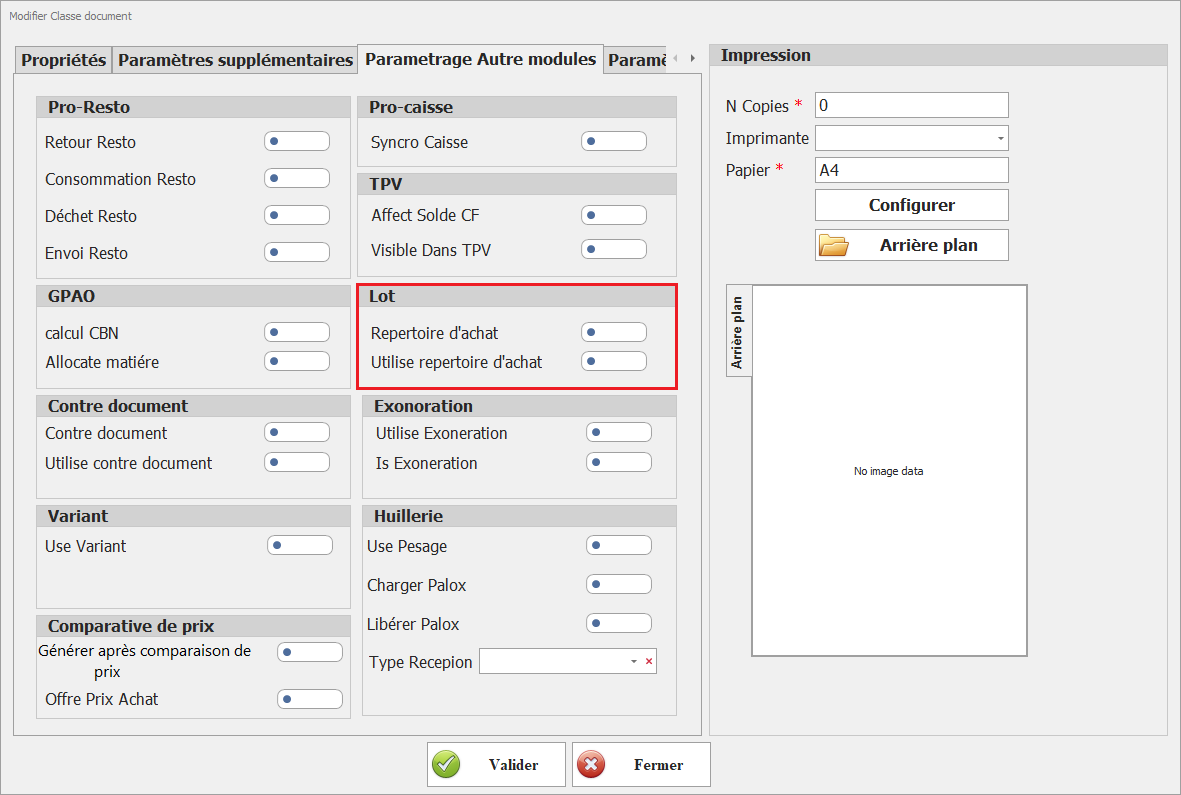The width and height of the screenshot is (1181, 795).
Task: Select the vertical Arrière plan tab
Action: 738,332
